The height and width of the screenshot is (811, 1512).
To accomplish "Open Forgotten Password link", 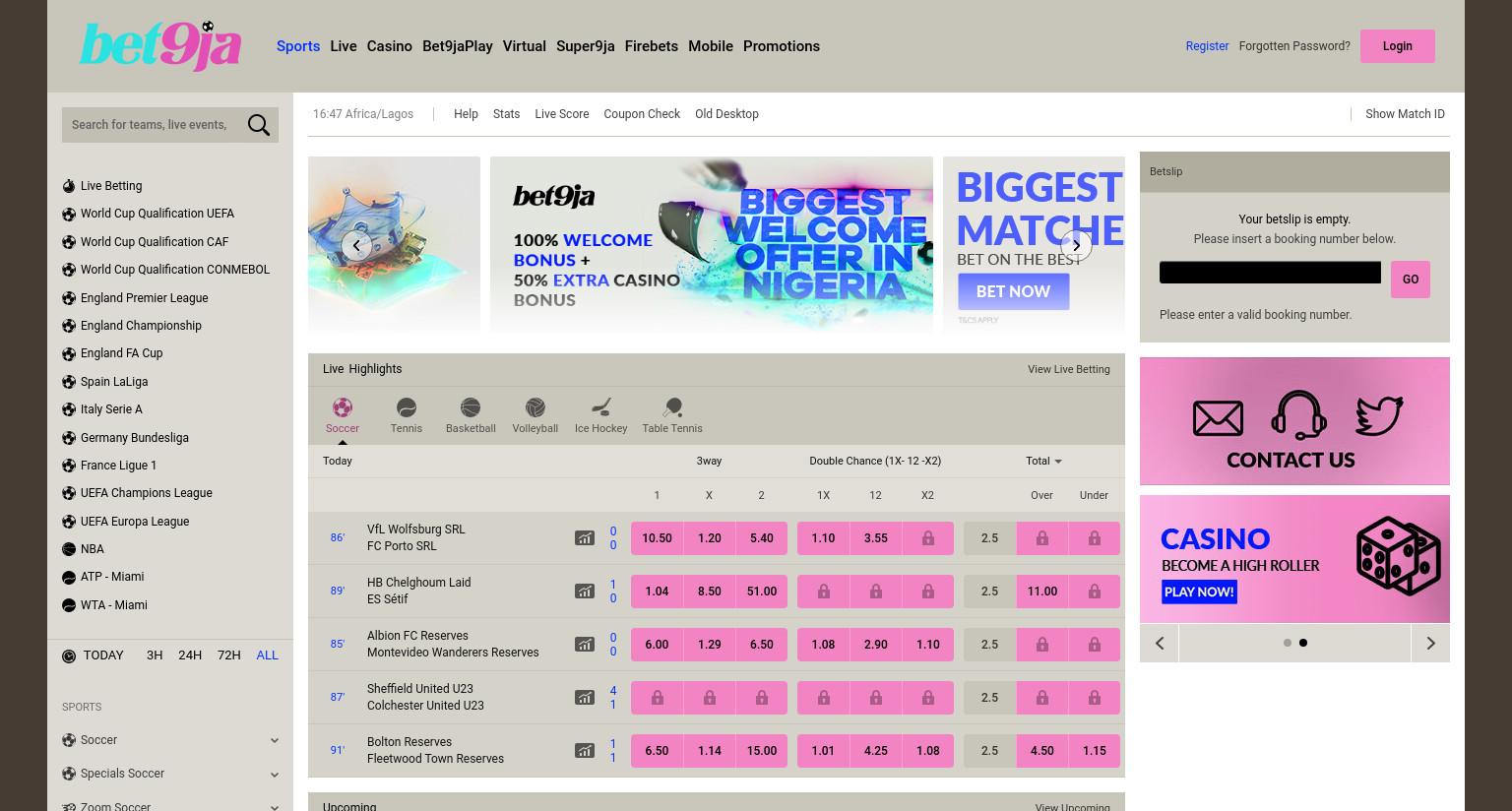I will pos(1294,46).
